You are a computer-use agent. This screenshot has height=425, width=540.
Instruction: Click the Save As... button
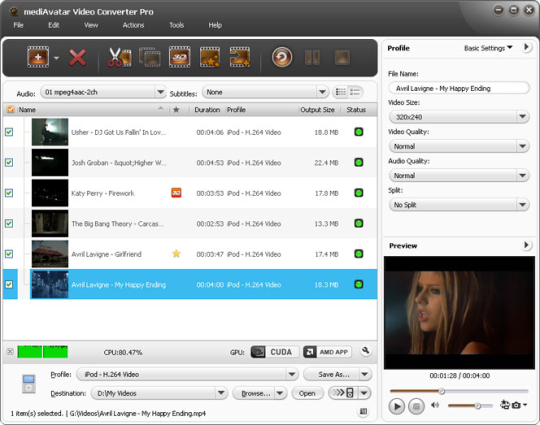coord(331,374)
